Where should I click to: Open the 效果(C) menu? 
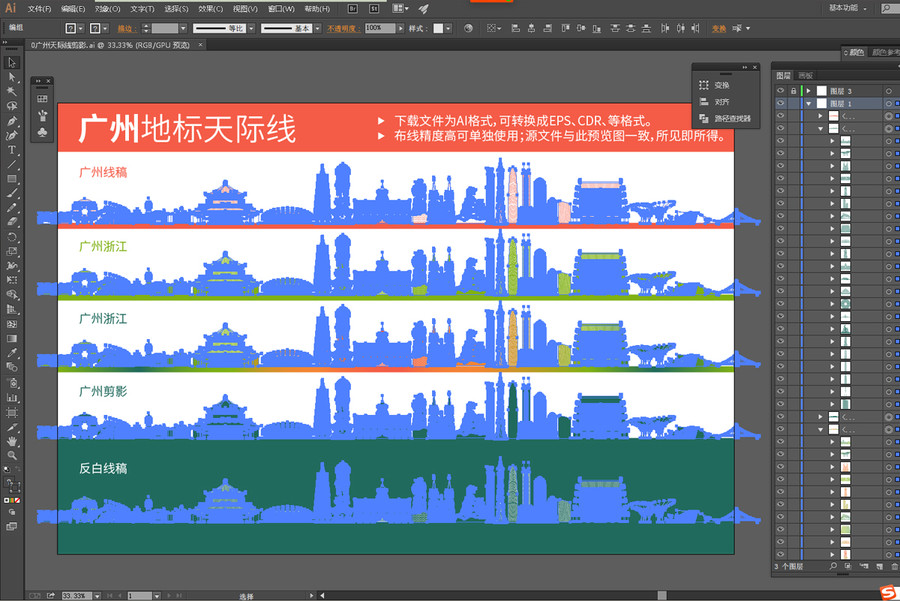click(211, 9)
